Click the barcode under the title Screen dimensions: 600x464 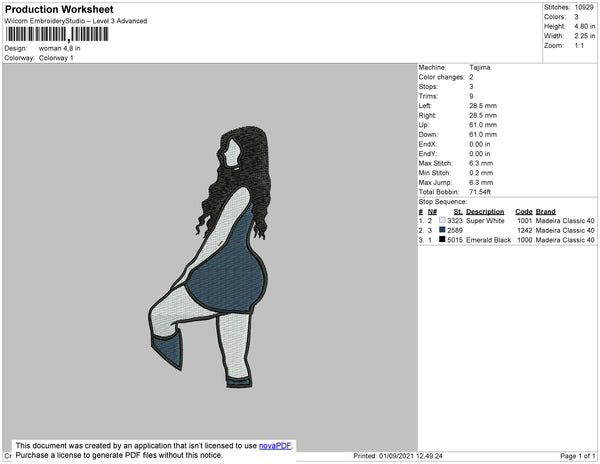(57, 34)
